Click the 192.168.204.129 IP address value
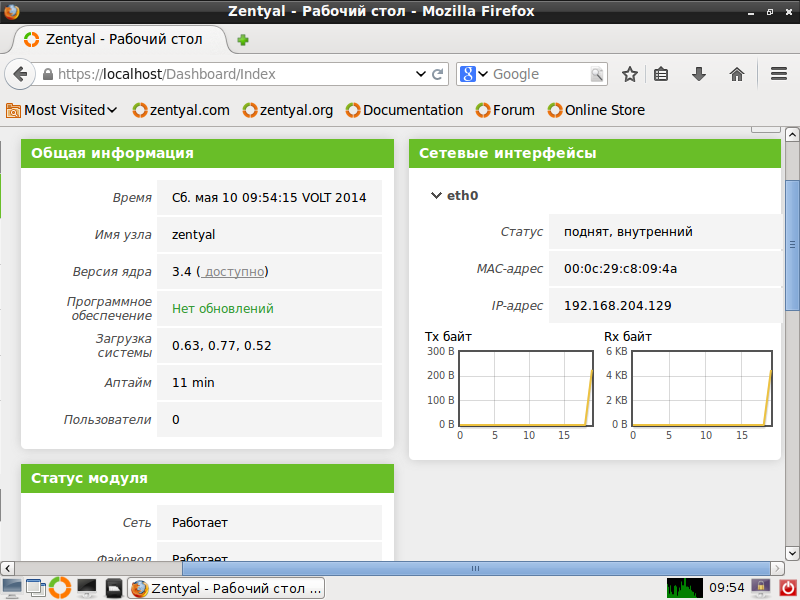This screenshot has height=600, width=800. tap(617, 306)
